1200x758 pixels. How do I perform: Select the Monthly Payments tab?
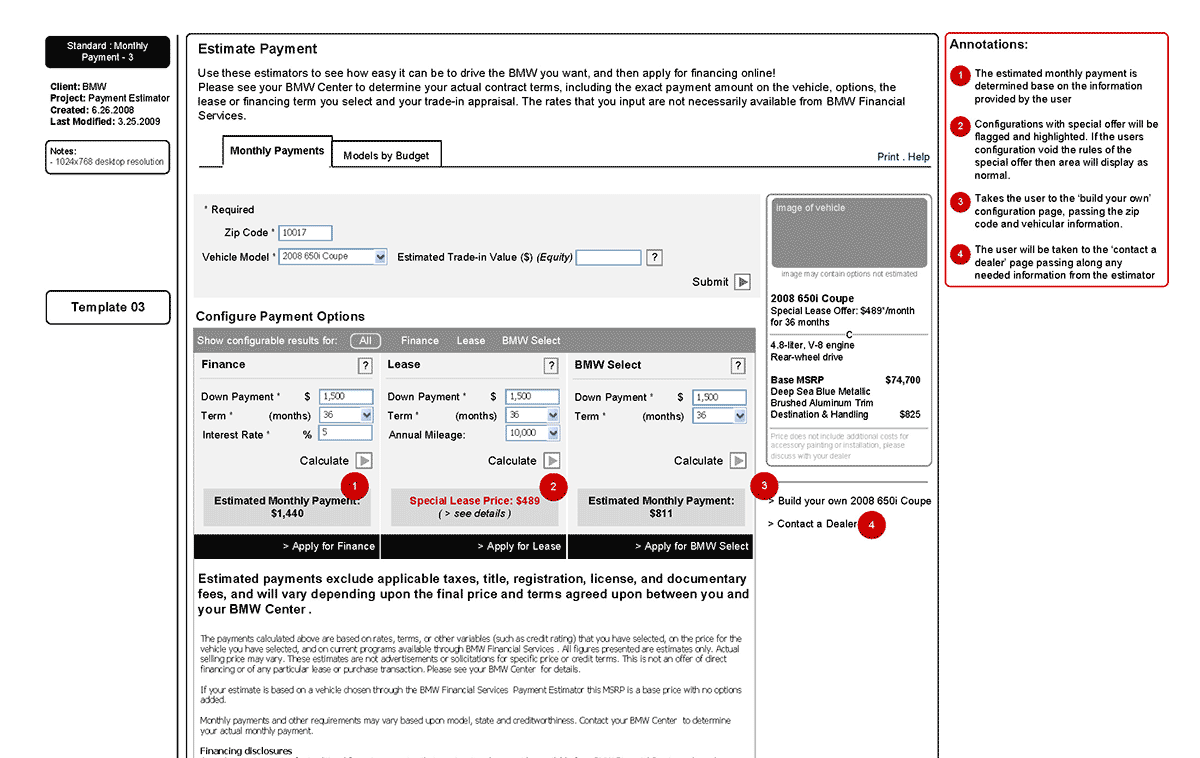click(277, 151)
